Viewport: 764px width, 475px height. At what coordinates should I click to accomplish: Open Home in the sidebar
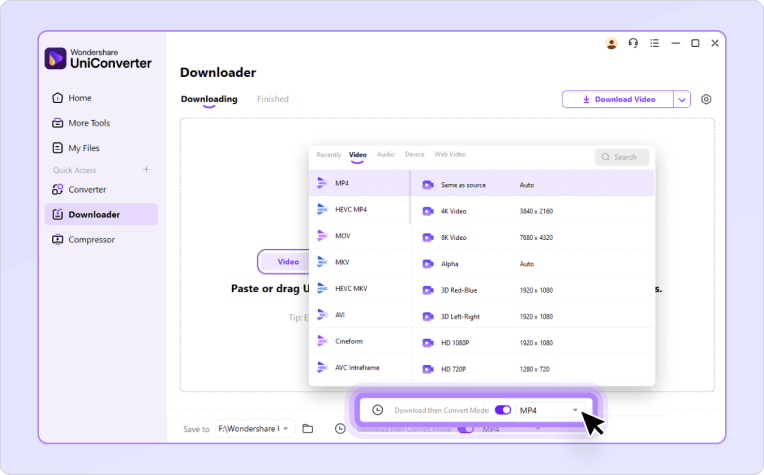(79, 98)
